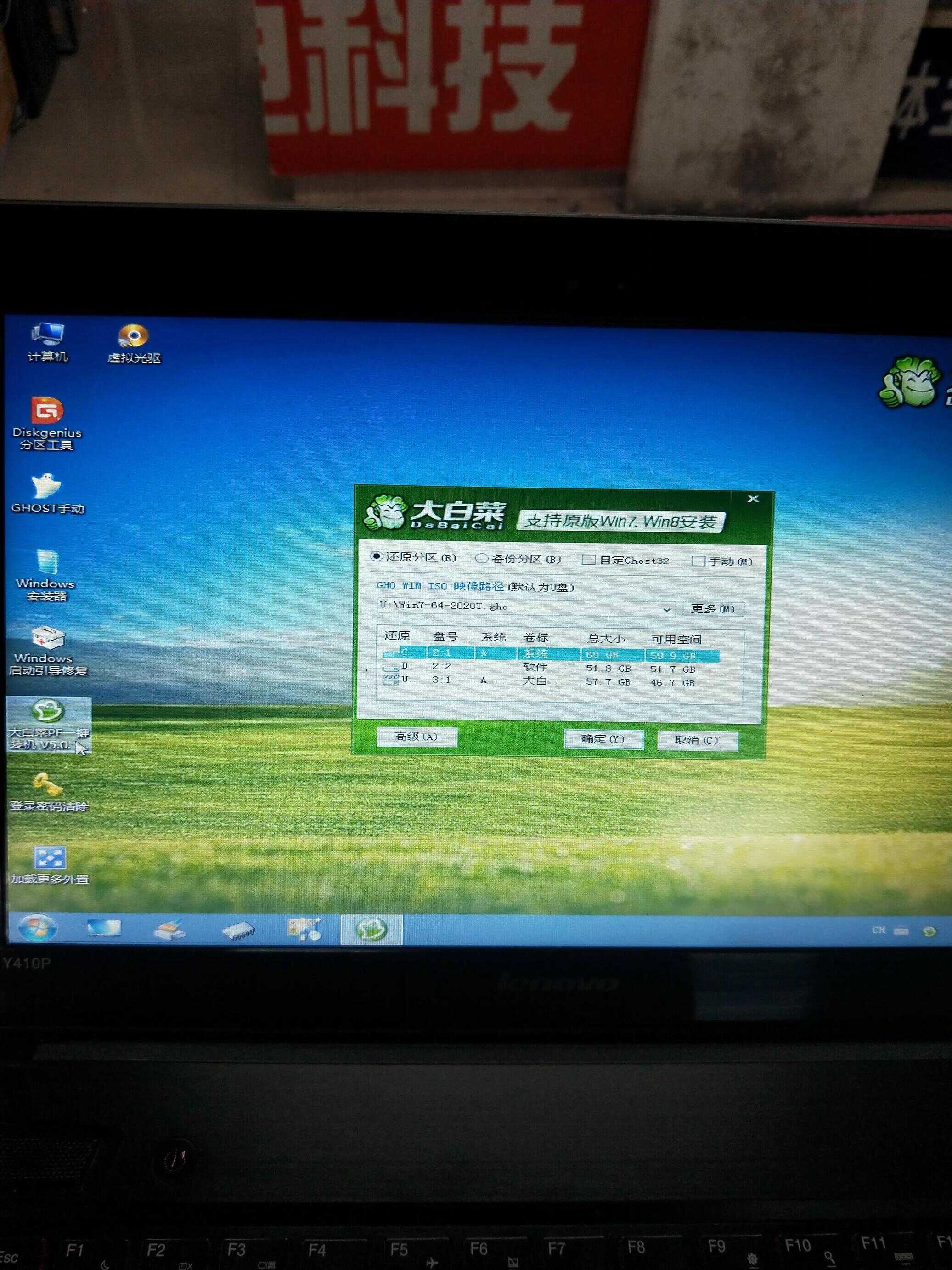
Task: Select 还原分区 (R) radio button
Action: (377, 556)
